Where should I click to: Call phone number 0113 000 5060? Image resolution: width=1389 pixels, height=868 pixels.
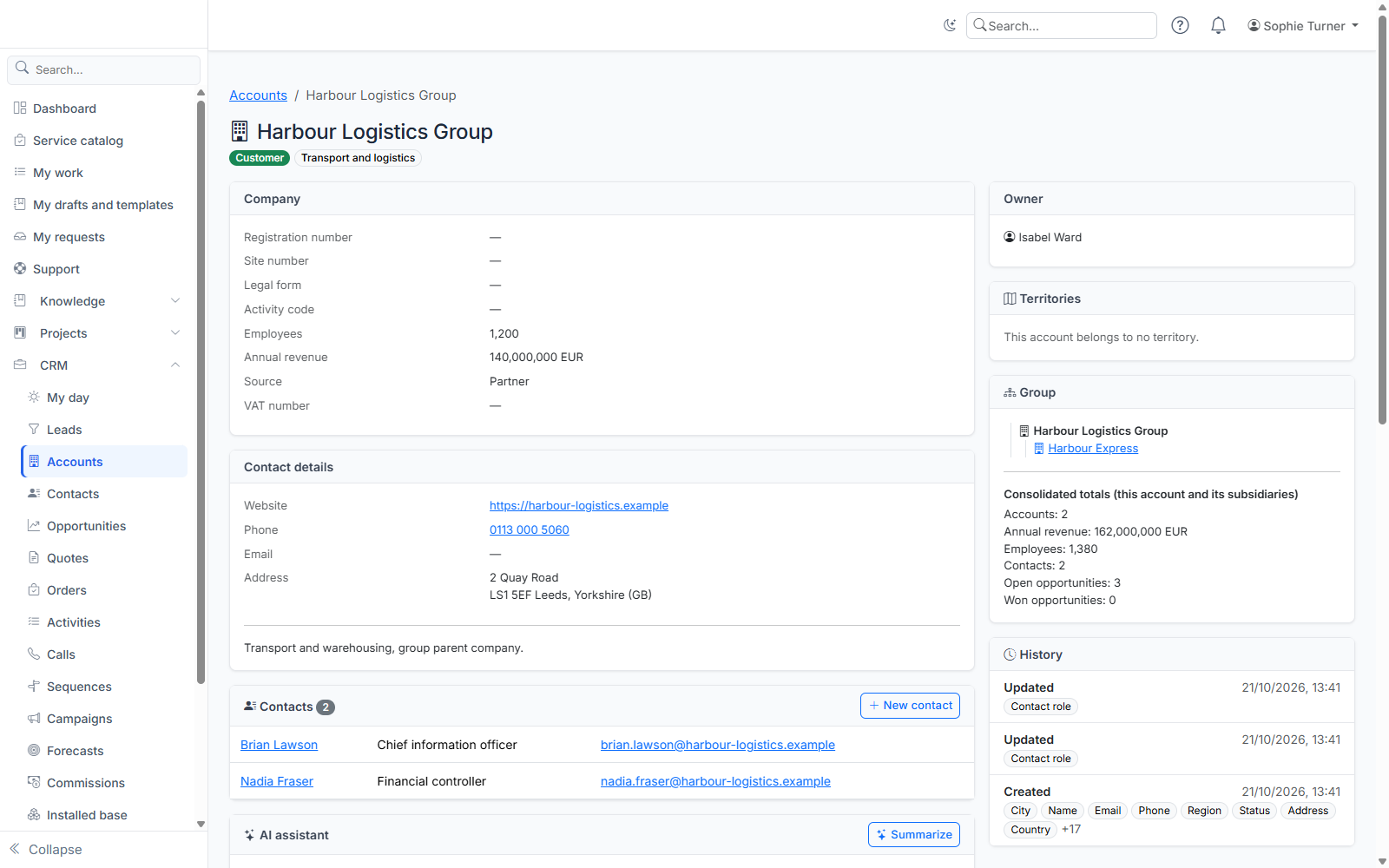530,530
